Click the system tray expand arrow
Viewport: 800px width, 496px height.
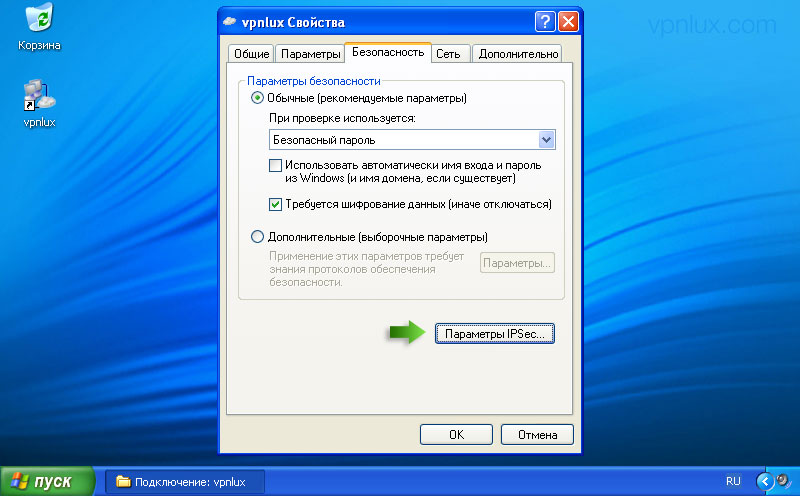tap(765, 481)
